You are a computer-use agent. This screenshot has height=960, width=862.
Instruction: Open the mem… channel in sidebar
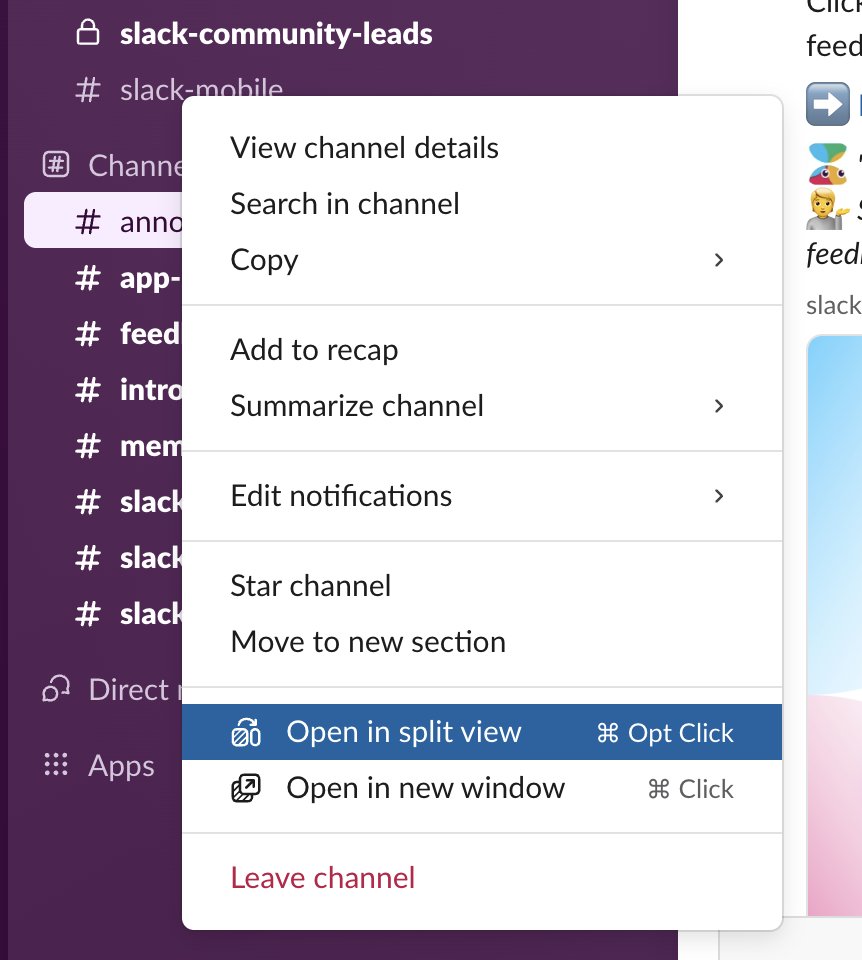[x=103, y=446]
